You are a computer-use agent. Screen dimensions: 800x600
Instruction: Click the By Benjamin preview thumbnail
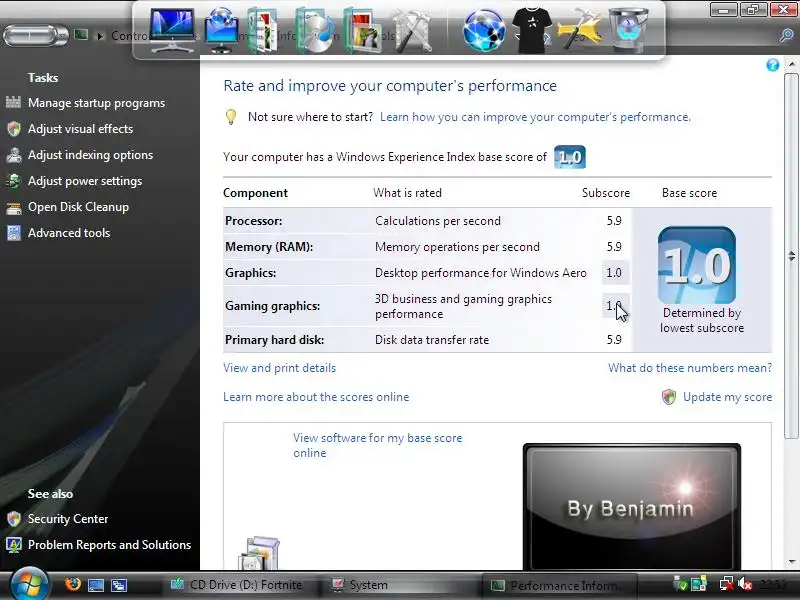coord(632,507)
